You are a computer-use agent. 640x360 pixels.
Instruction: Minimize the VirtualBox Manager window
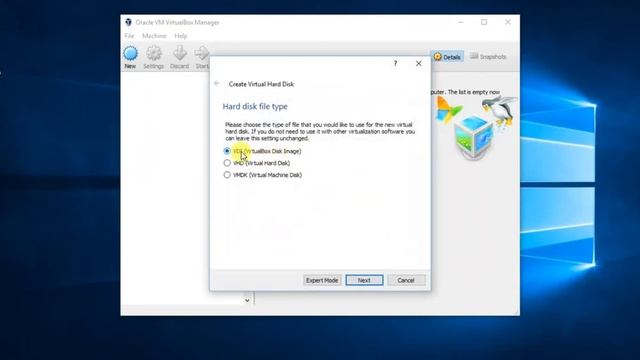(x=460, y=22)
